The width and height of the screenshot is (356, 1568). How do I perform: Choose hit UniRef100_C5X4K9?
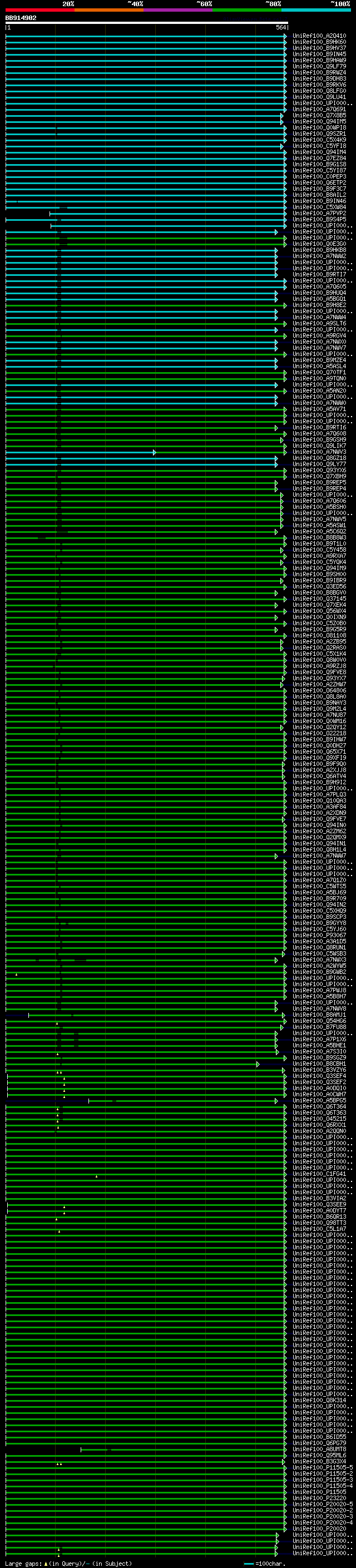(x=319, y=140)
